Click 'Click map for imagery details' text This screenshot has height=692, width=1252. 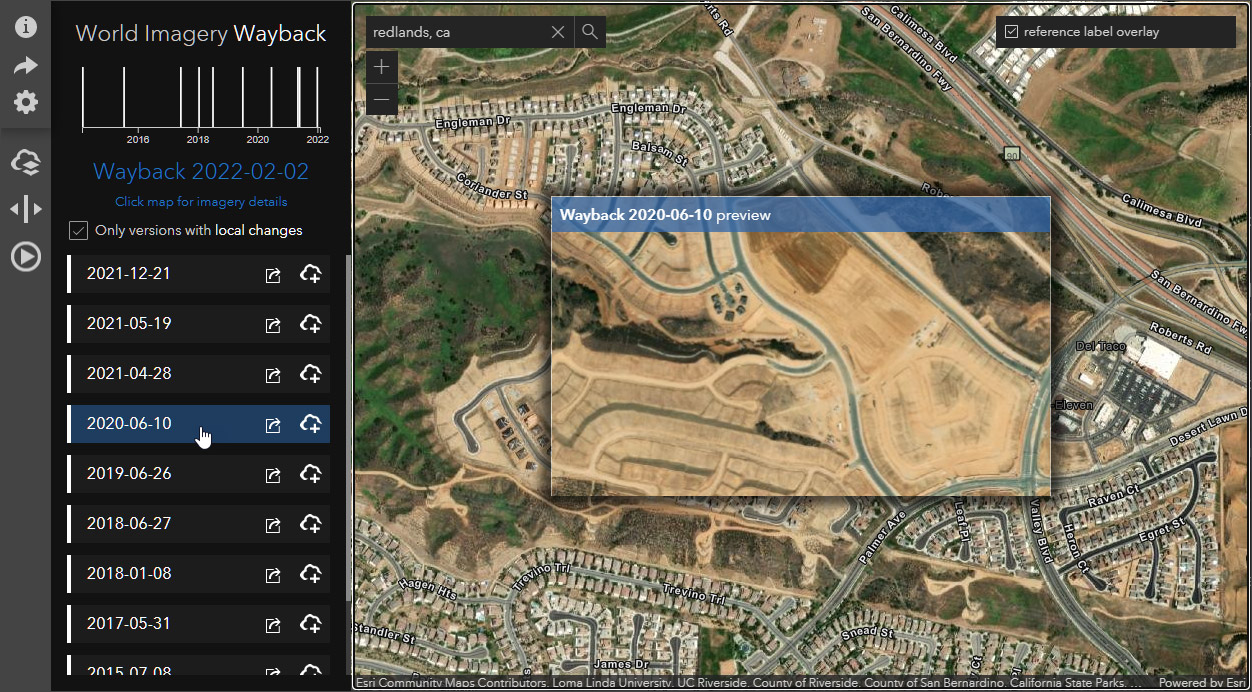(x=201, y=202)
